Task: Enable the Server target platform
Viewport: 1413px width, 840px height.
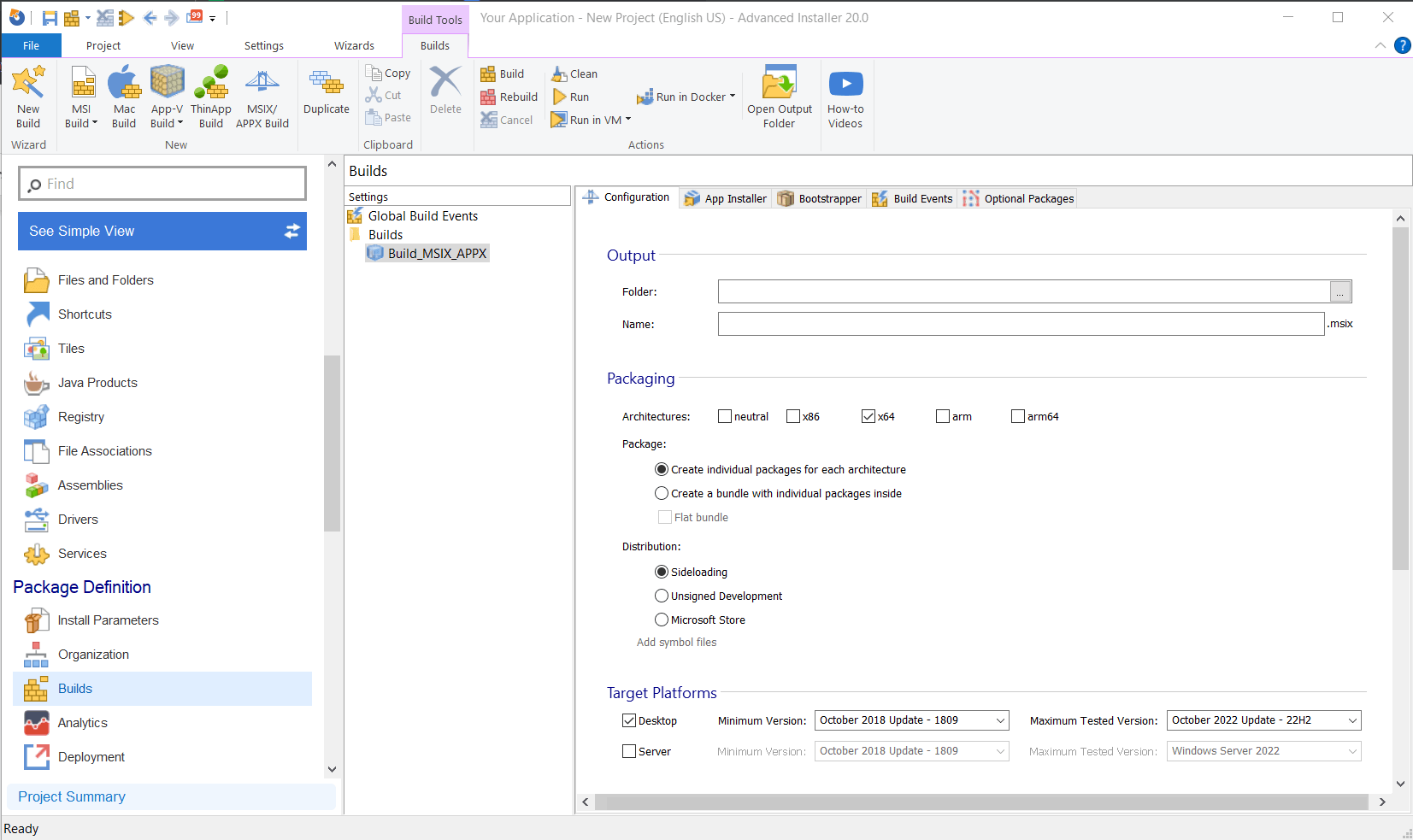Action: [x=630, y=751]
